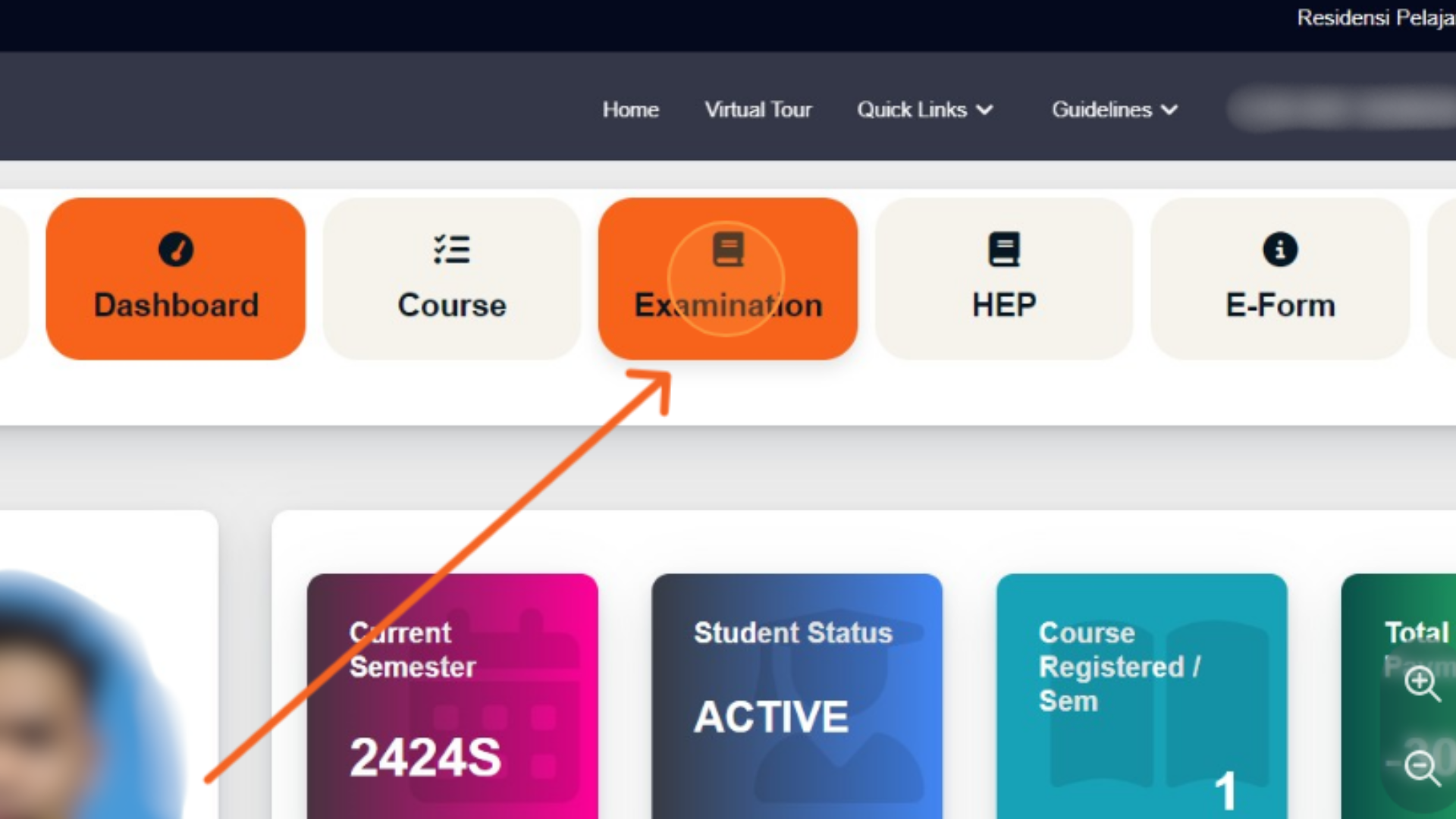Click the zoom in magnifier icon
This screenshot has width=1456, height=819.
1421,683
